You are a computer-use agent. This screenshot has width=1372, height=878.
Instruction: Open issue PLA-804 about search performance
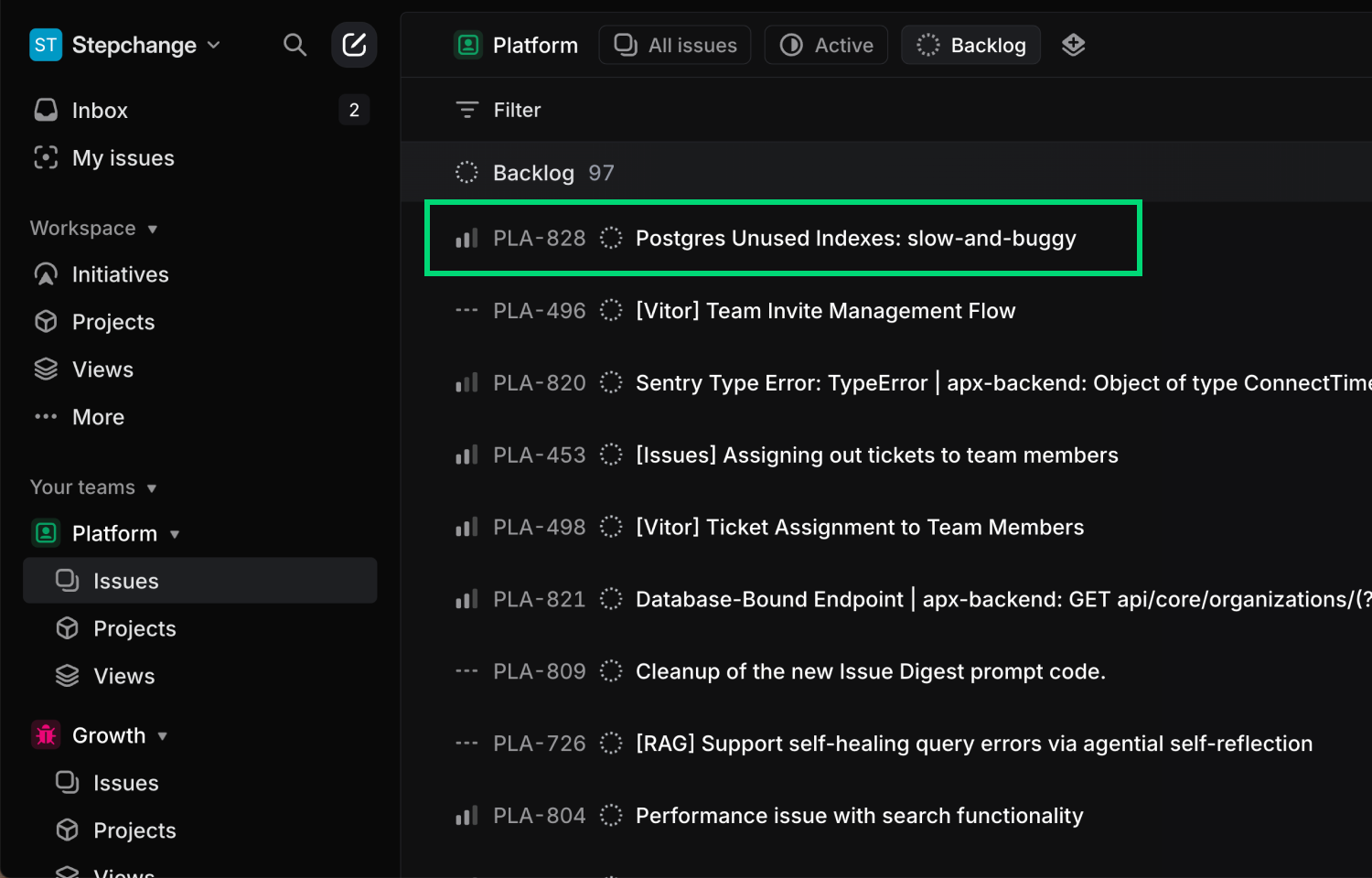pyautogui.click(x=859, y=815)
